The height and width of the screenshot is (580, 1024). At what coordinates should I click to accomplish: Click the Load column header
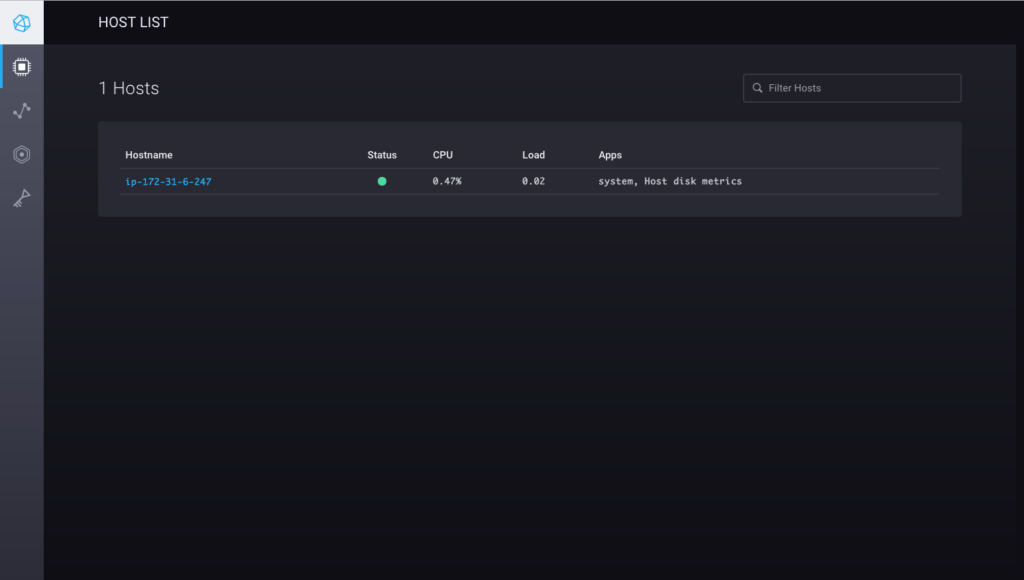pyautogui.click(x=533, y=155)
